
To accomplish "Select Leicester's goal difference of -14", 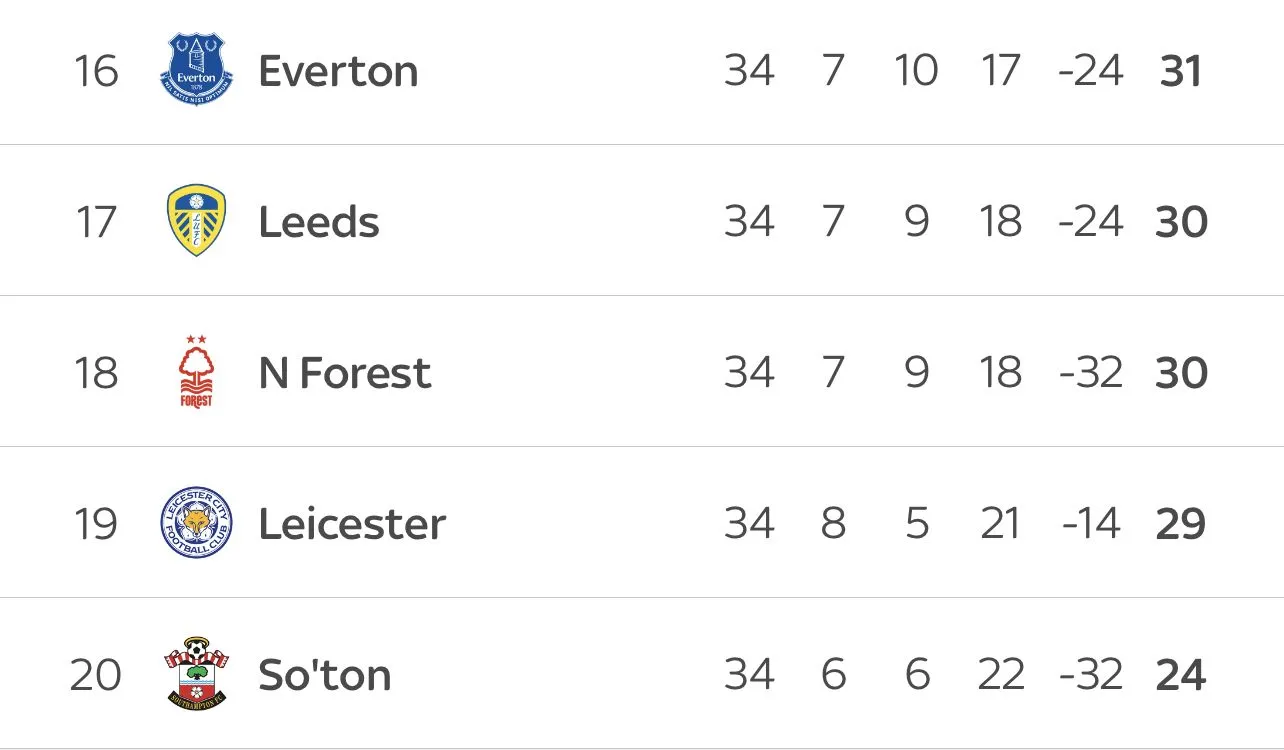I will tap(1090, 524).
